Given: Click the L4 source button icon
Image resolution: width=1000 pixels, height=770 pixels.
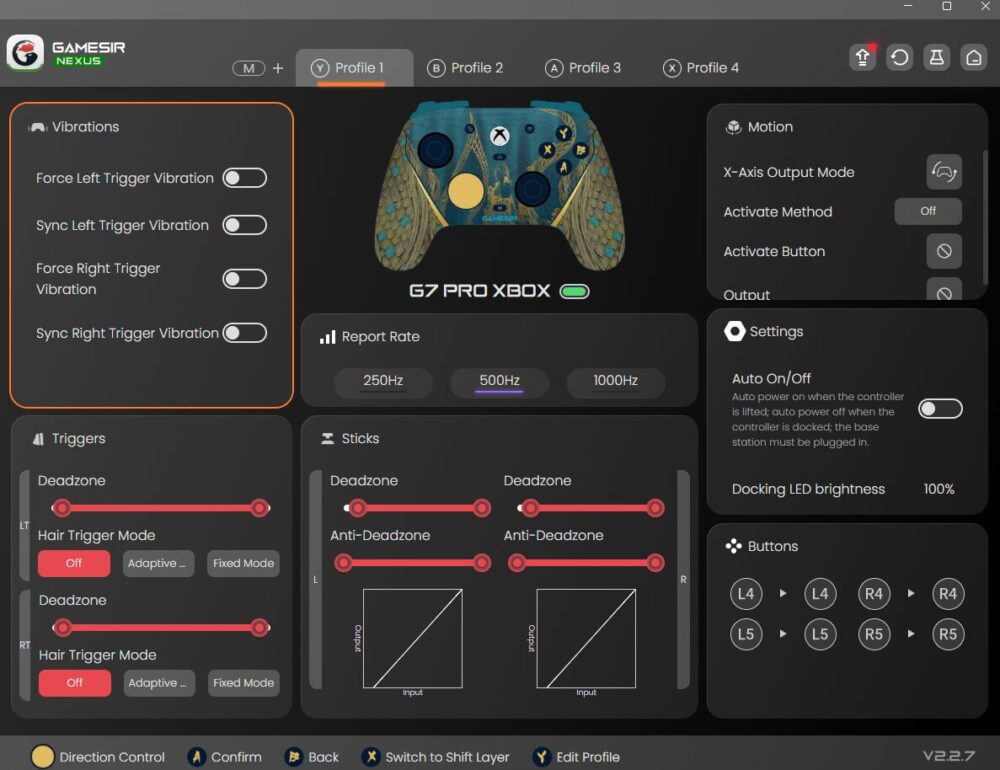Looking at the screenshot, I should 745,594.
